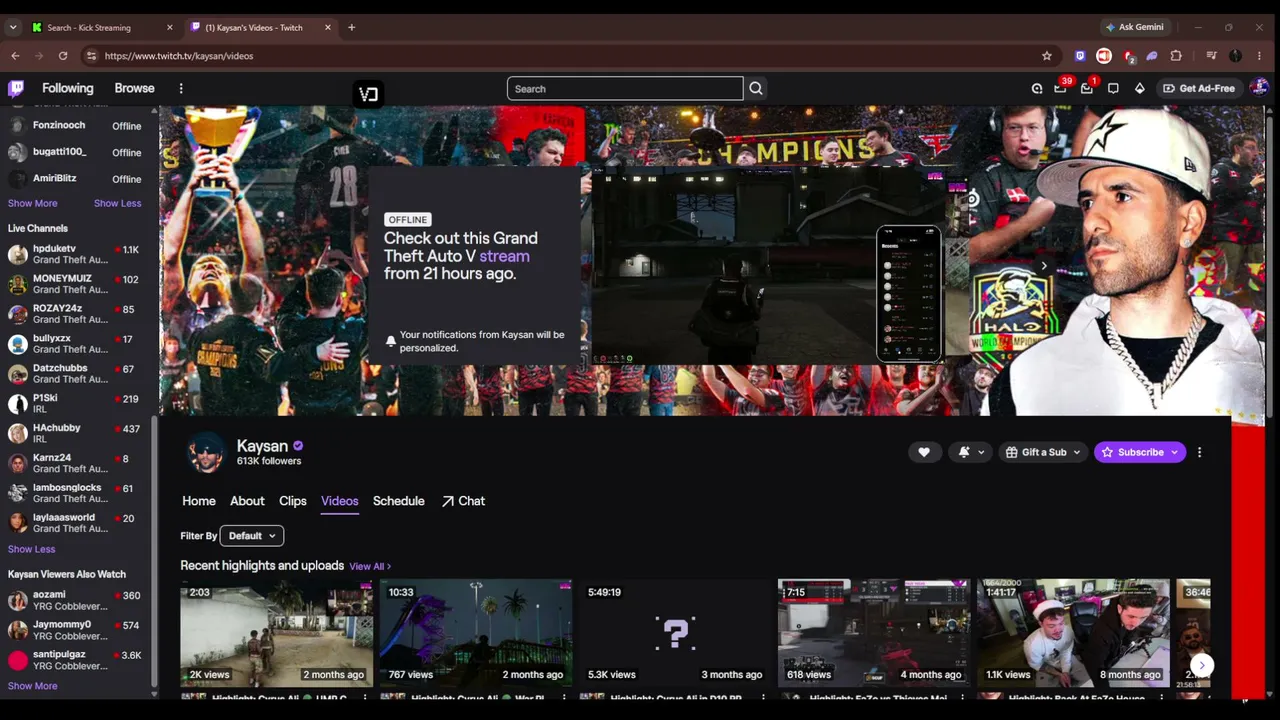The width and height of the screenshot is (1280, 720).
Task: Open the 1:41:17 highlight video thumbnail
Action: 1073,632
